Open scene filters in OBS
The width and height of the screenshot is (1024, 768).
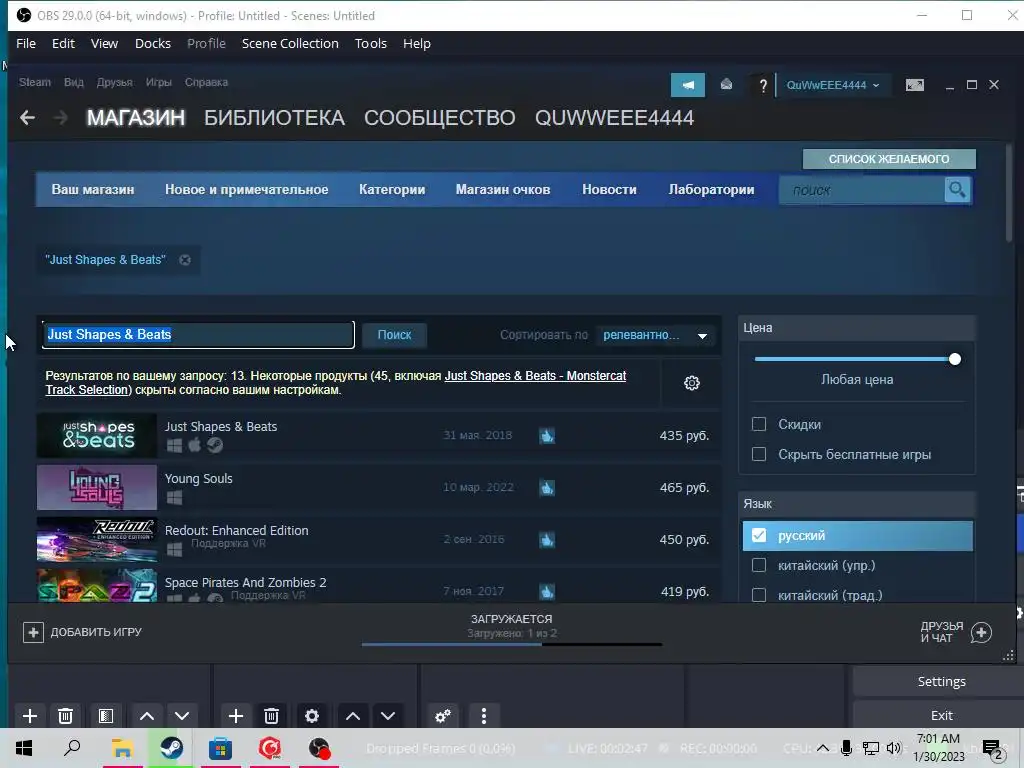click(x=106, y=716)
